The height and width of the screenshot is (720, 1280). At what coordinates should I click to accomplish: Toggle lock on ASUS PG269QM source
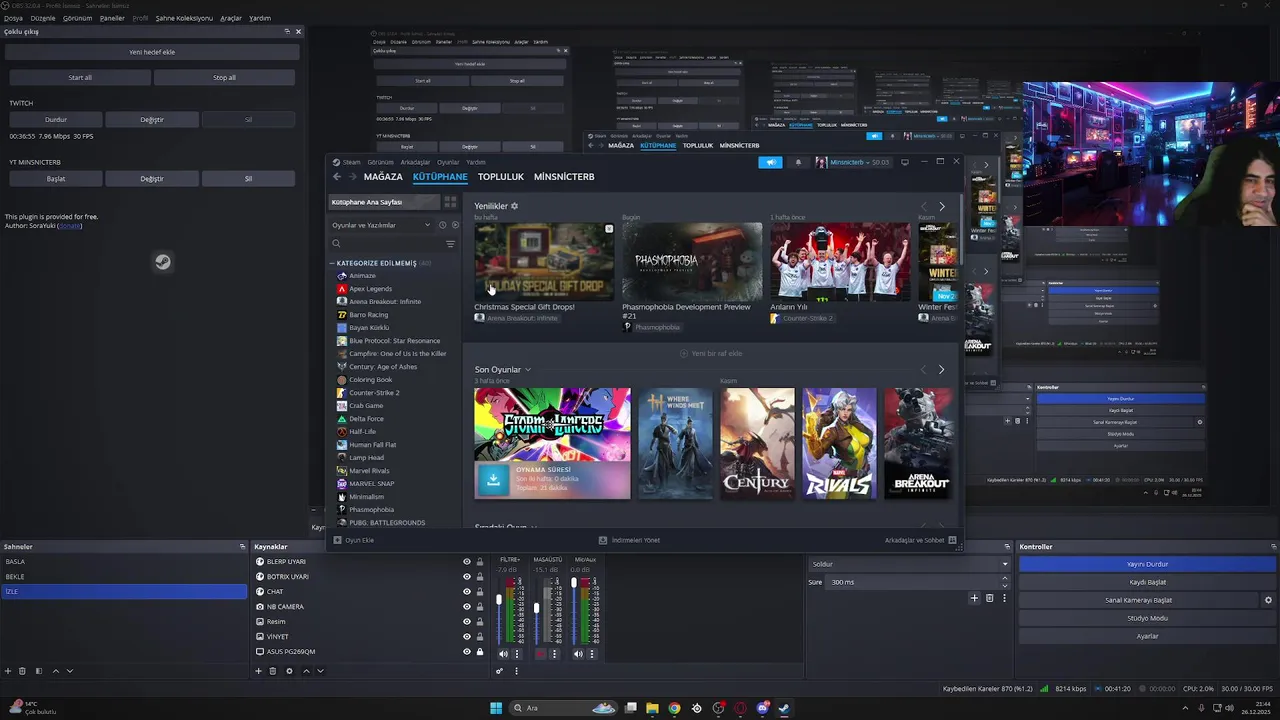480,652
